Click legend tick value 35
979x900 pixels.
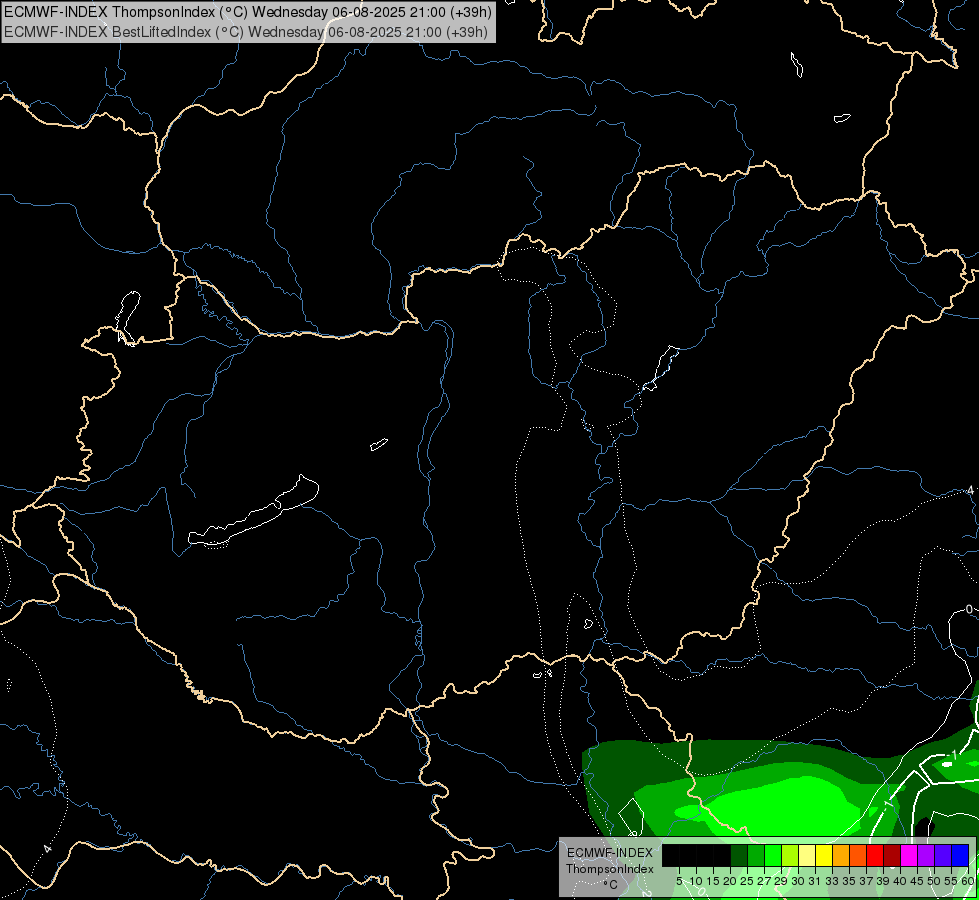849,881
